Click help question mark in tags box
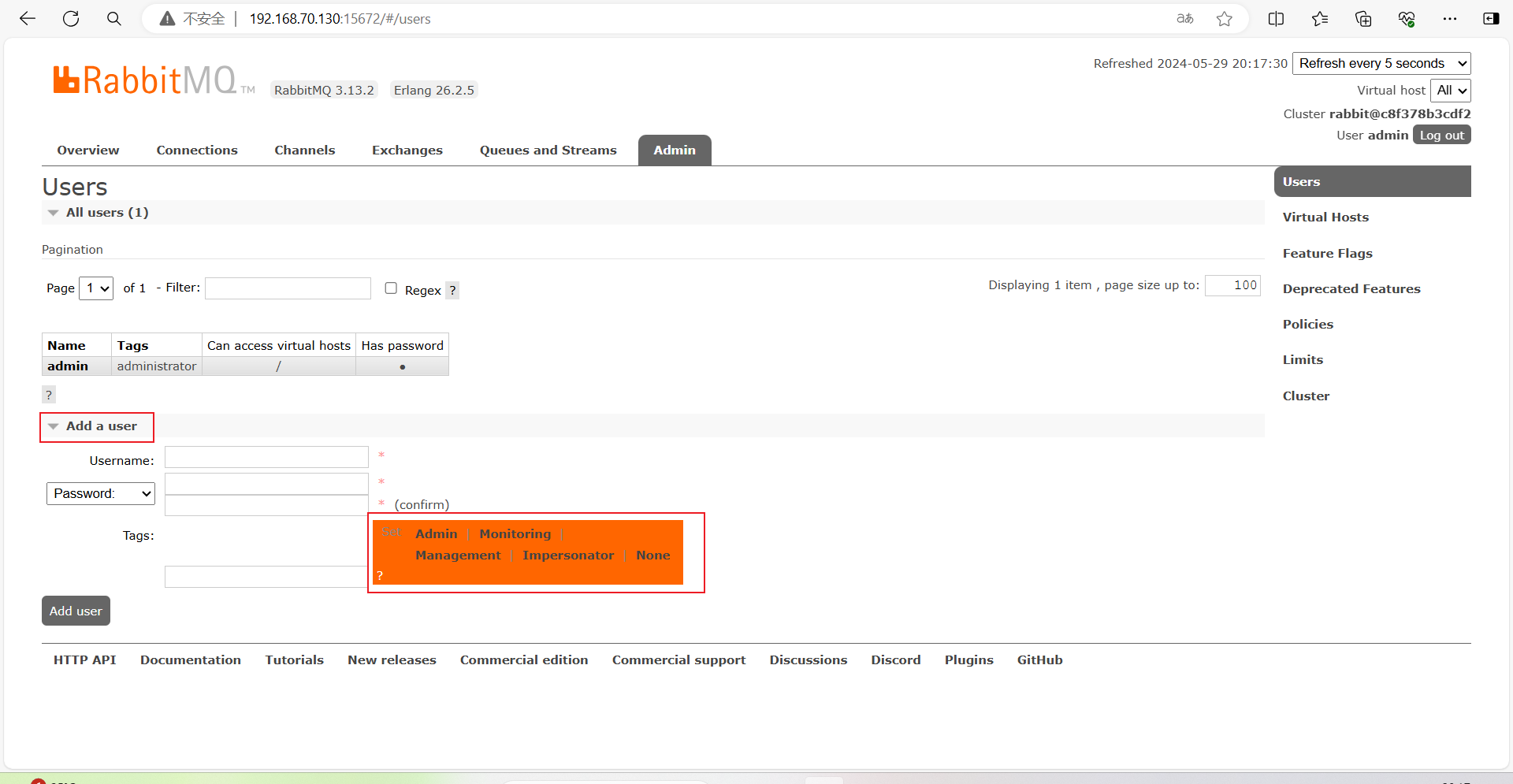The width and height of the screenshot is (1513, 784). (x=380, y=575)
